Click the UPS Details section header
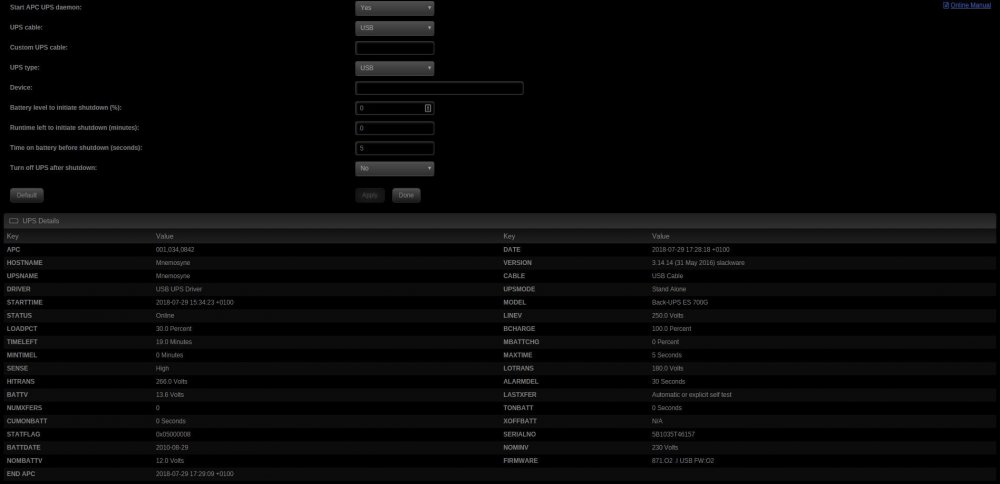1000x484 pixels. coord(499,221)
